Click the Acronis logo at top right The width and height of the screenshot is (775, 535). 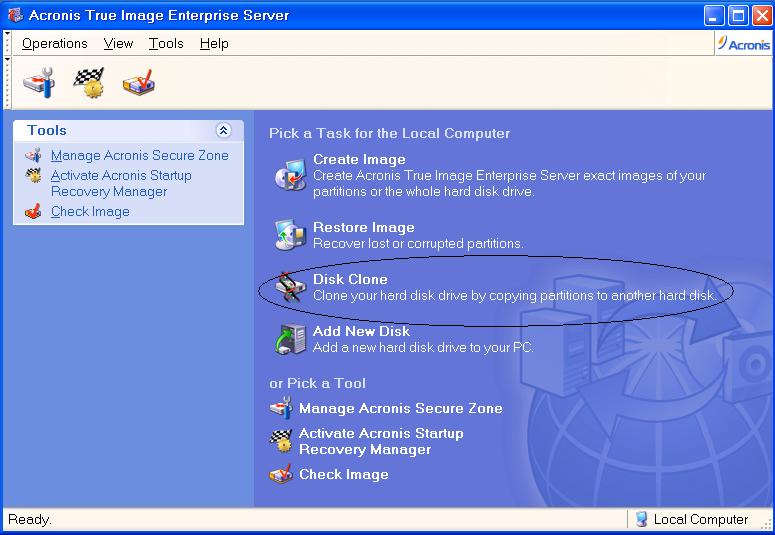click(744, 44)
